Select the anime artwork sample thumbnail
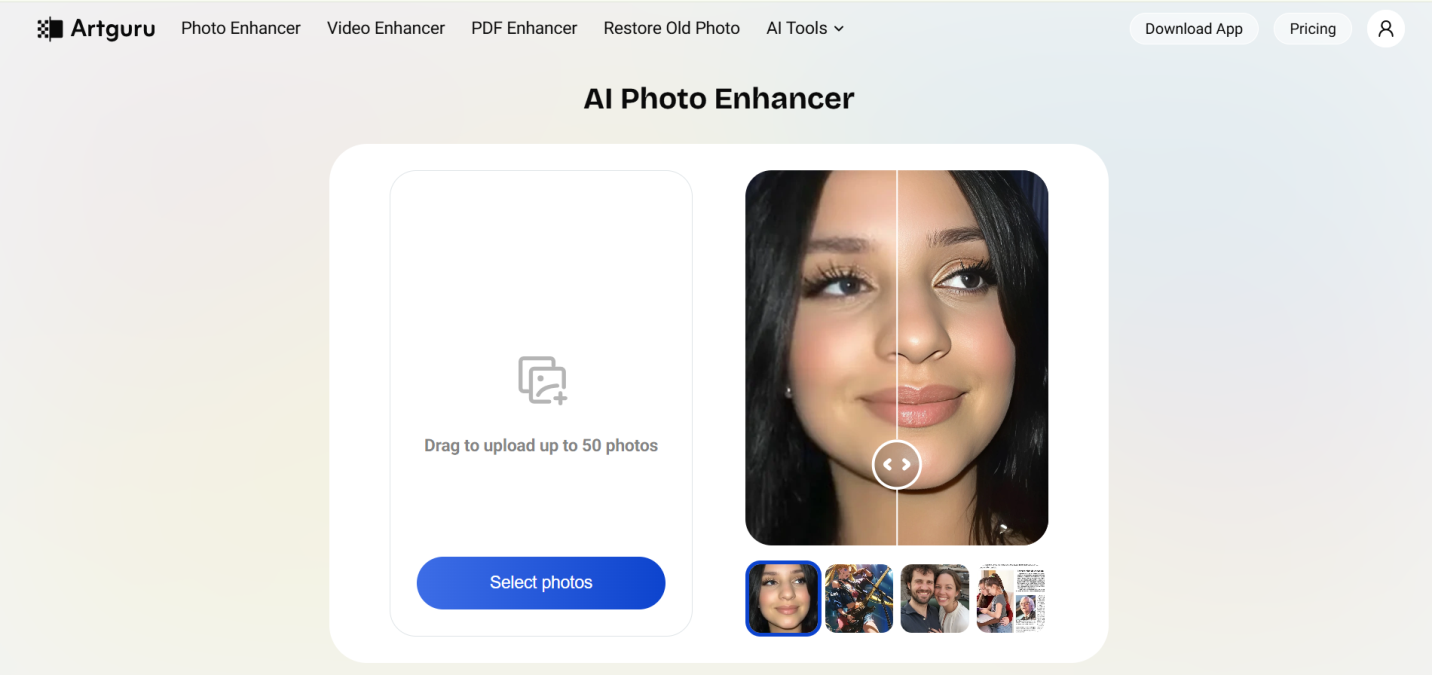The height and width of the screenshot is (675, 1432). [x=859, y=598]
